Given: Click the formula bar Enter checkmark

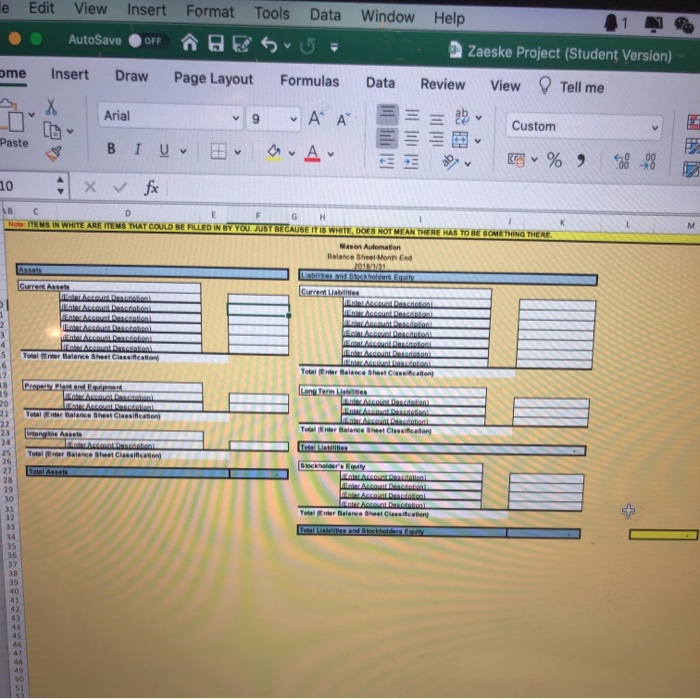Looking at the screenshot, I should tap(120, 187).
